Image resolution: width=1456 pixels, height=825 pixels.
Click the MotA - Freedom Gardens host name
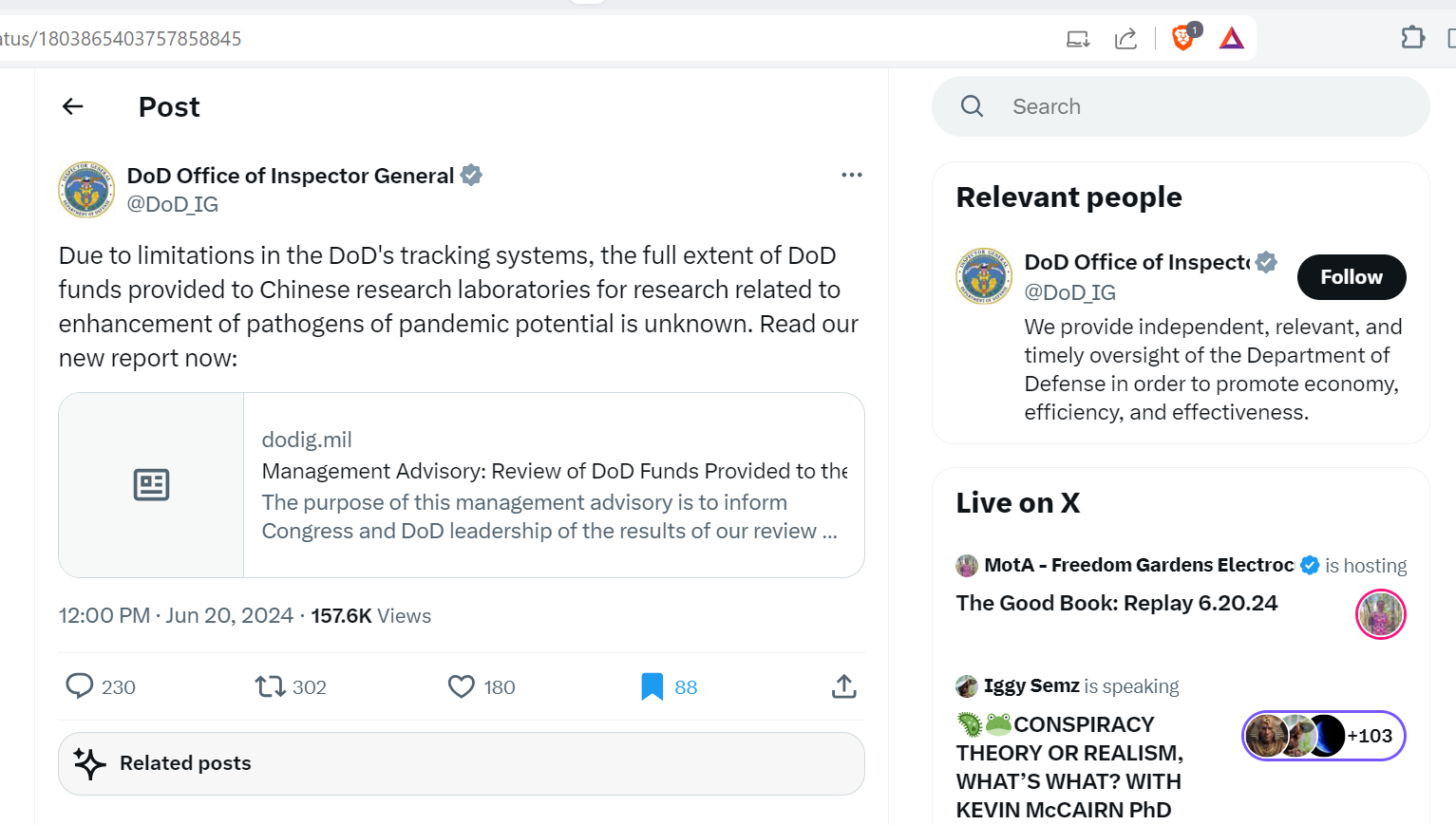[1139, 565]
